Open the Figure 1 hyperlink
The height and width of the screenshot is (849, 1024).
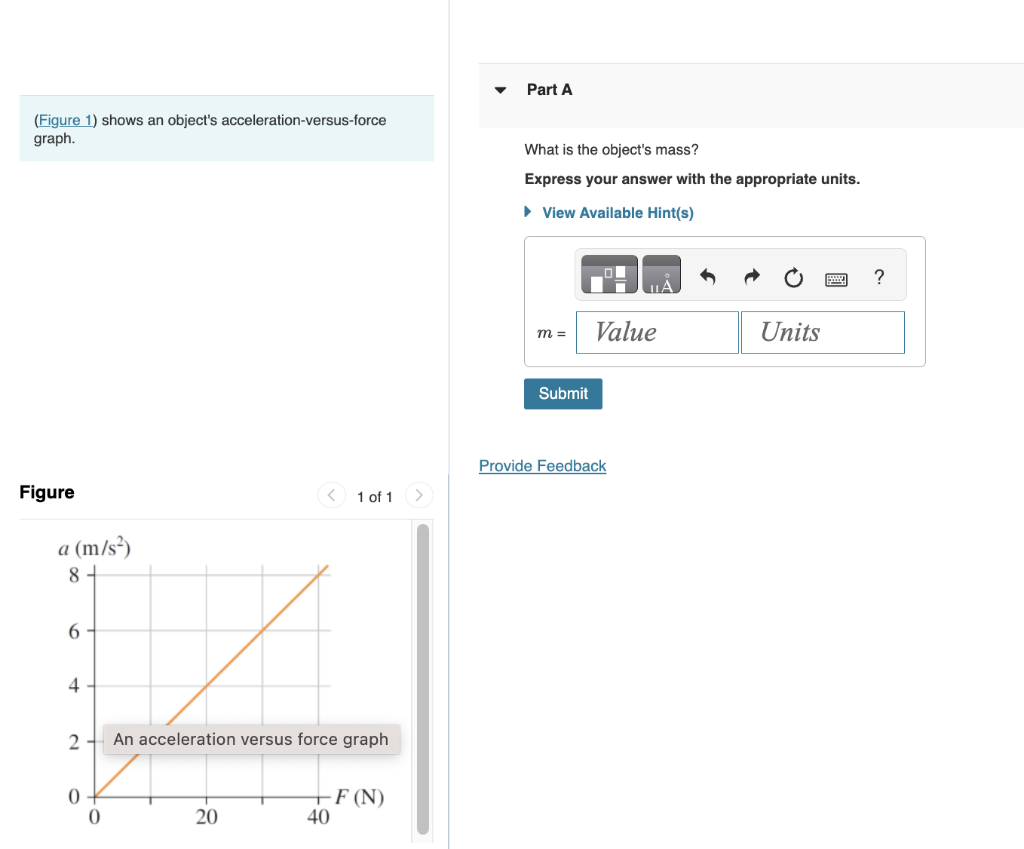[x=64, y=119]
